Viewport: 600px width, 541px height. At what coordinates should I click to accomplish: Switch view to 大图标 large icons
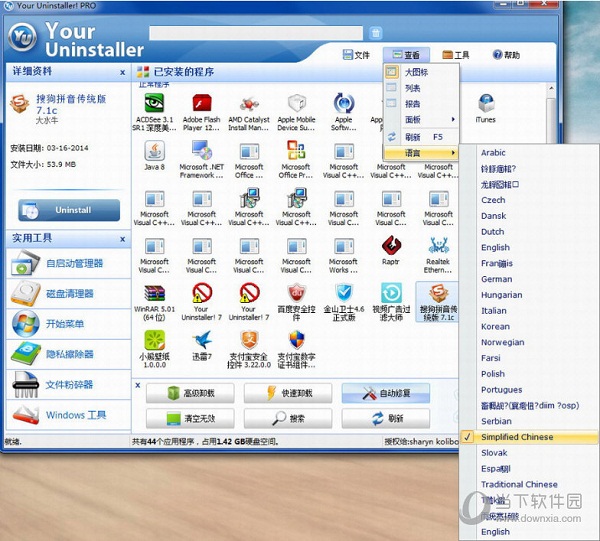421,72
